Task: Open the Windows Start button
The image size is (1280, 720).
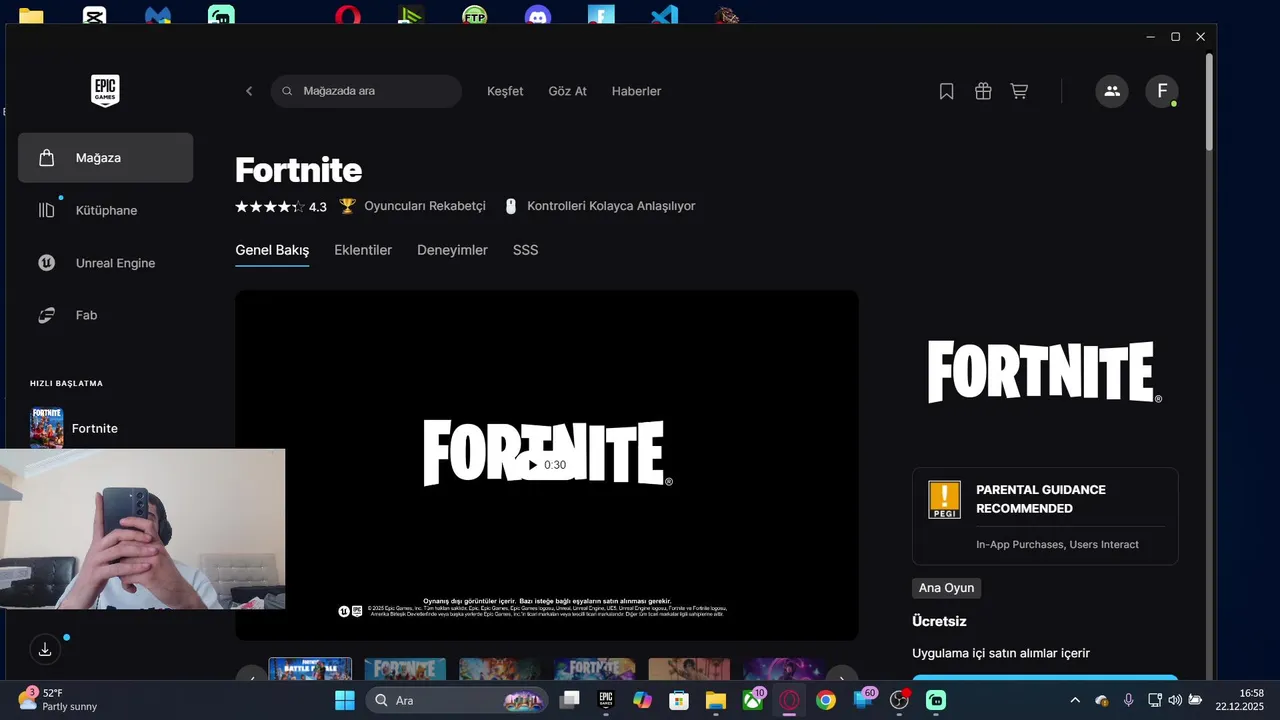Action: (344, 700)
